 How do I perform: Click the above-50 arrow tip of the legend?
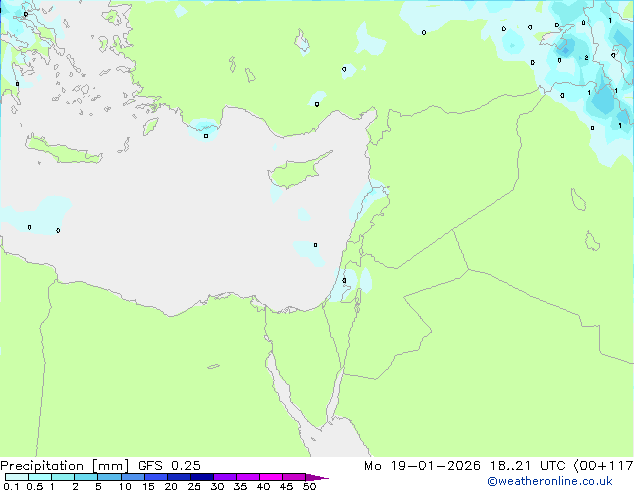coord(317,477)
